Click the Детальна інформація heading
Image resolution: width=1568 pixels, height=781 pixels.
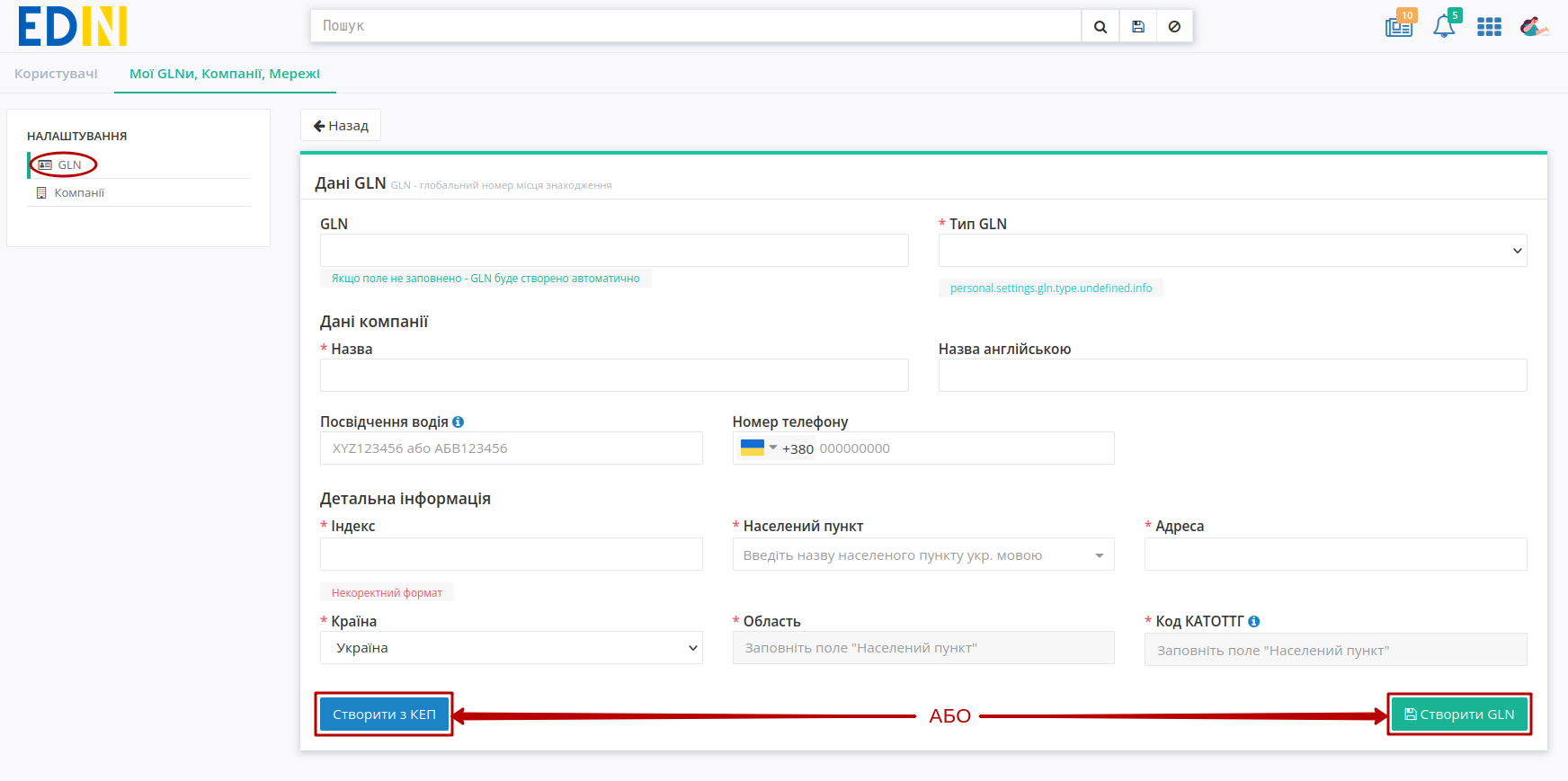pyautogui.click(x=405, y=499)
